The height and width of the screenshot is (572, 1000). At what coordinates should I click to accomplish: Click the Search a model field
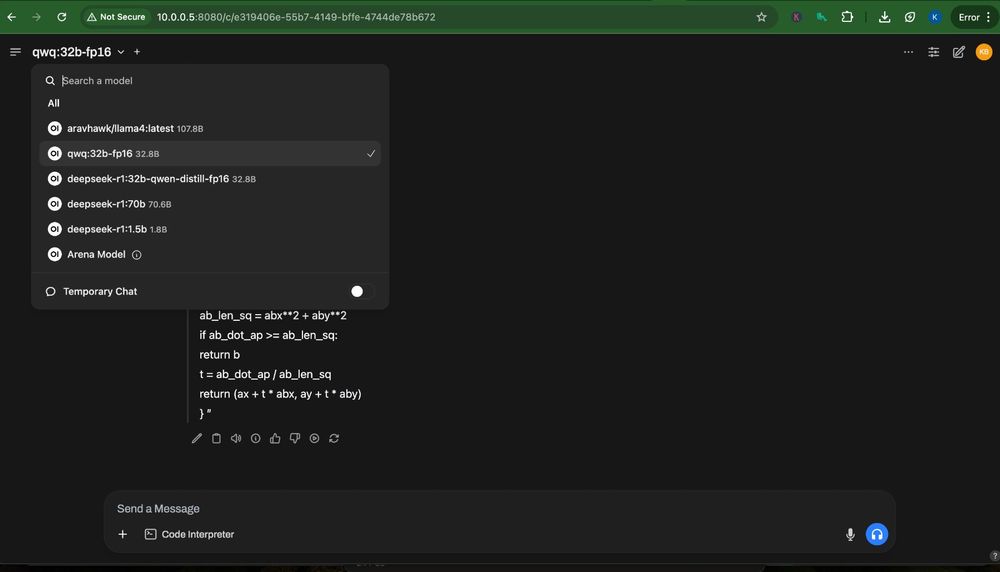[210, 81]
